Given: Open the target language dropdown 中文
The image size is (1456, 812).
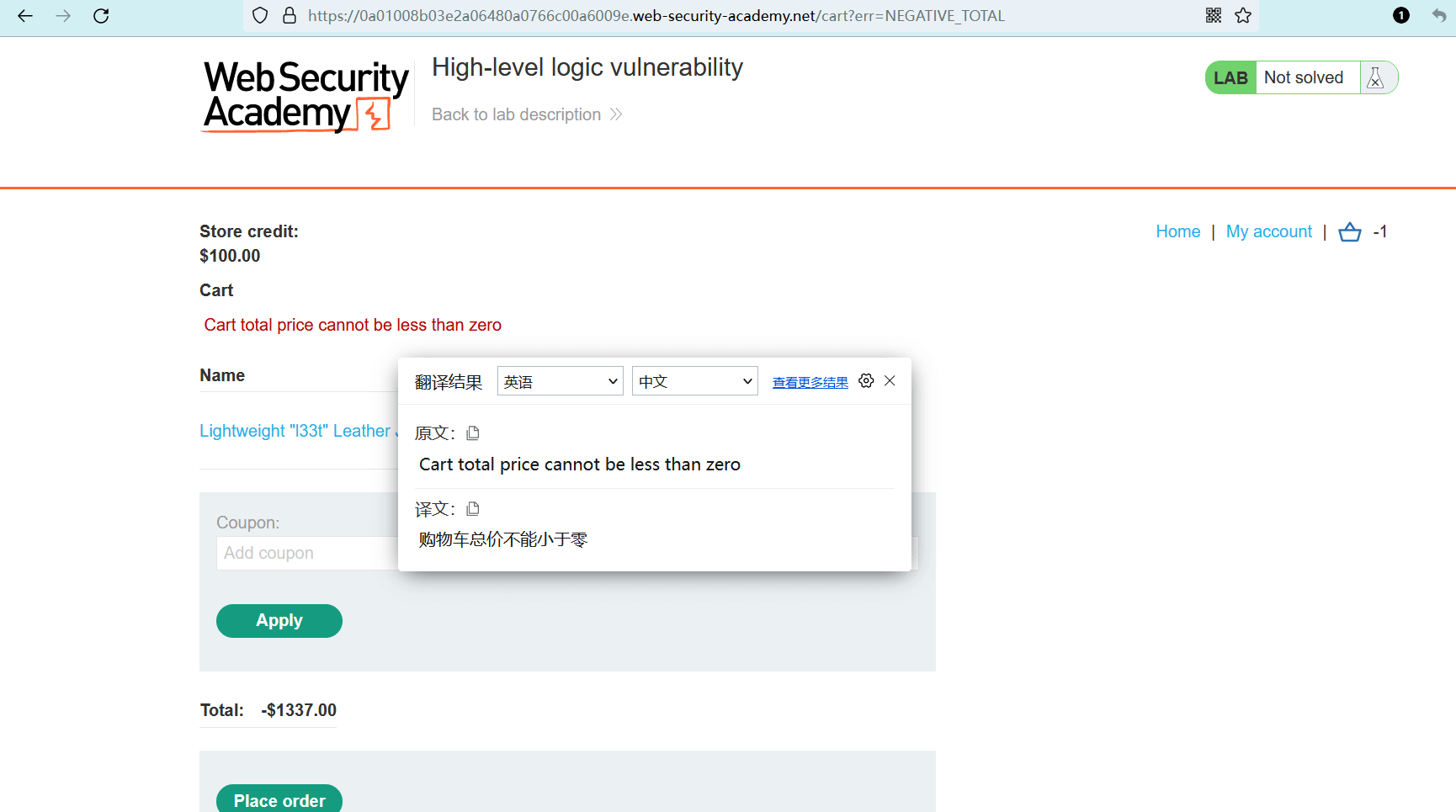Looking at the screenshot, I should pyautogui.click(x=695, y=381).
